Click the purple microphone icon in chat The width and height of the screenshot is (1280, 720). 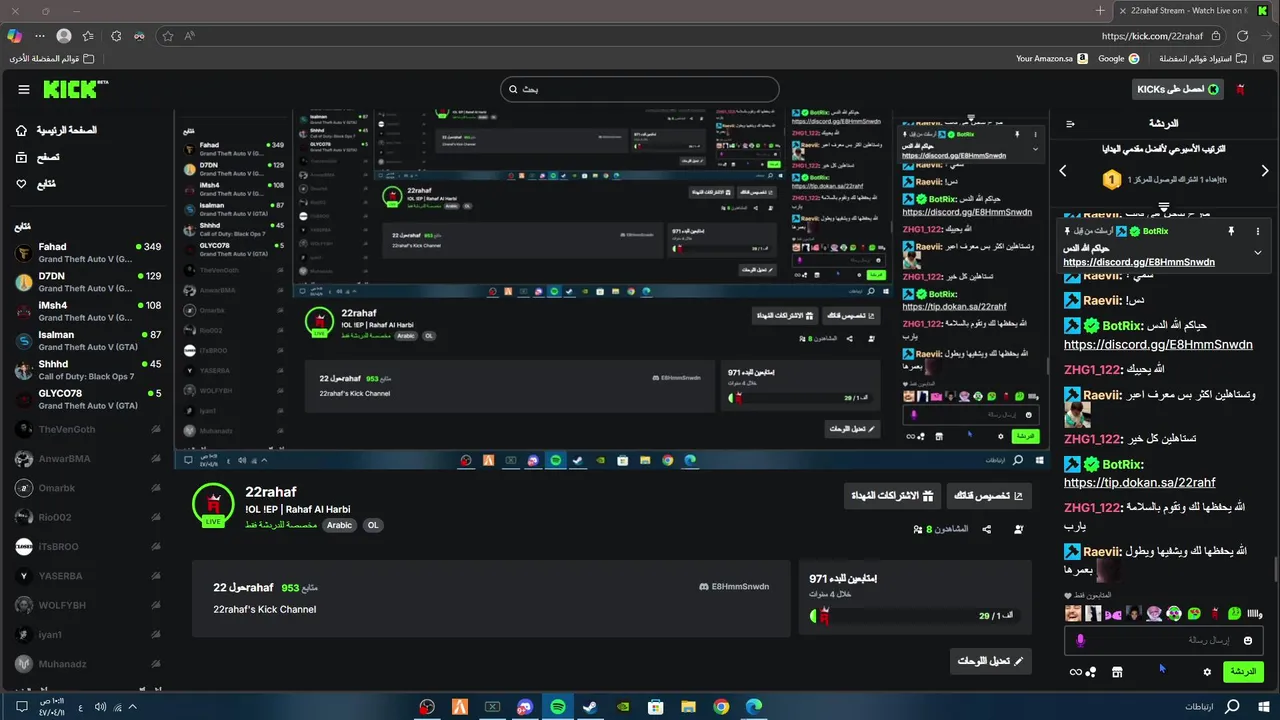pos(1081,640)
